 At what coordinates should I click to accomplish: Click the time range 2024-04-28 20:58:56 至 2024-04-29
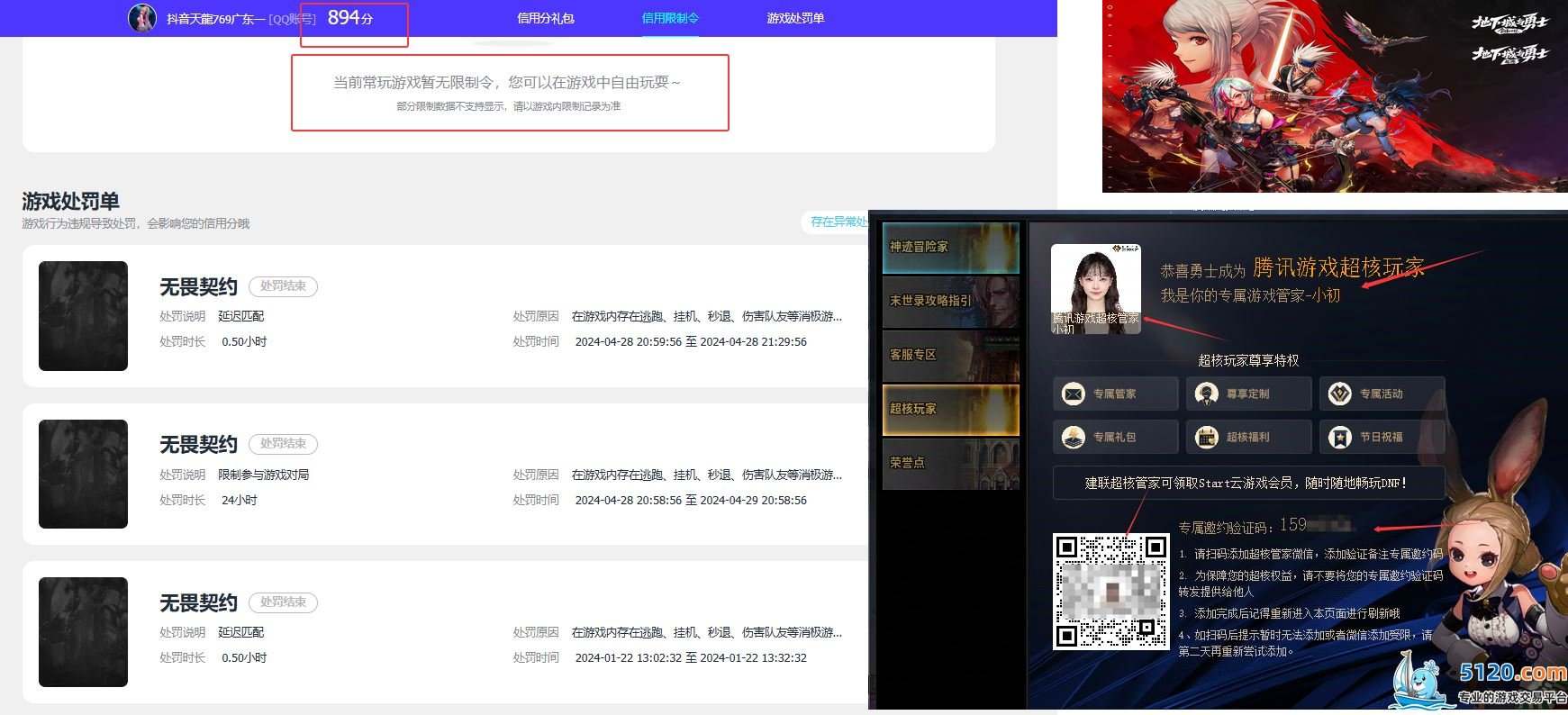tap(691, 500)
